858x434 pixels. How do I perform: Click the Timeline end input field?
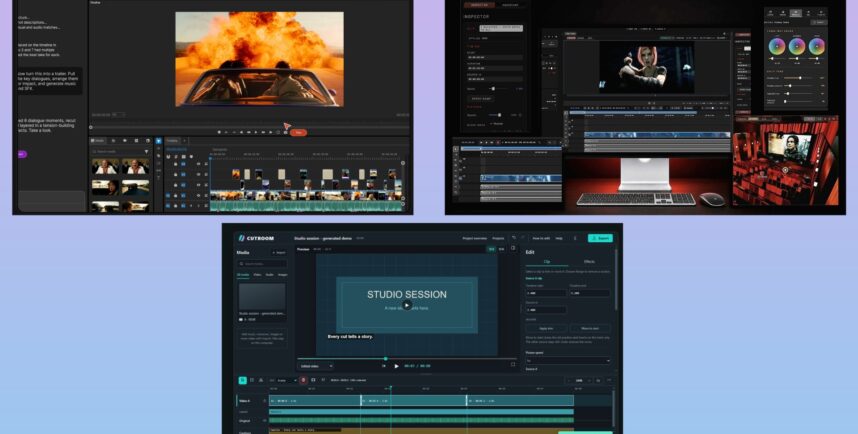(590, 293)
